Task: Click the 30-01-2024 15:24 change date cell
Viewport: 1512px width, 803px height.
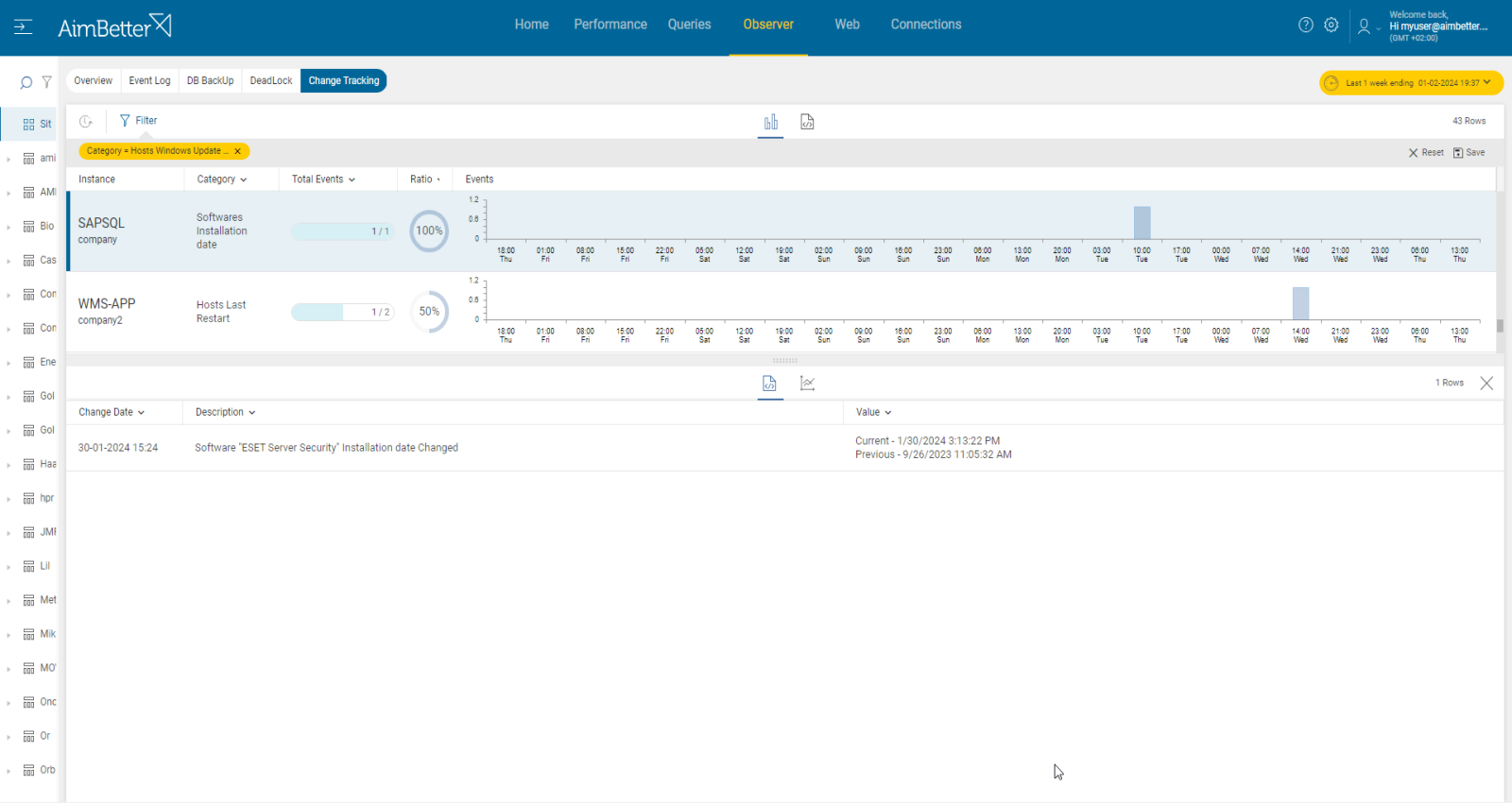Action: (x=118, y=449)
